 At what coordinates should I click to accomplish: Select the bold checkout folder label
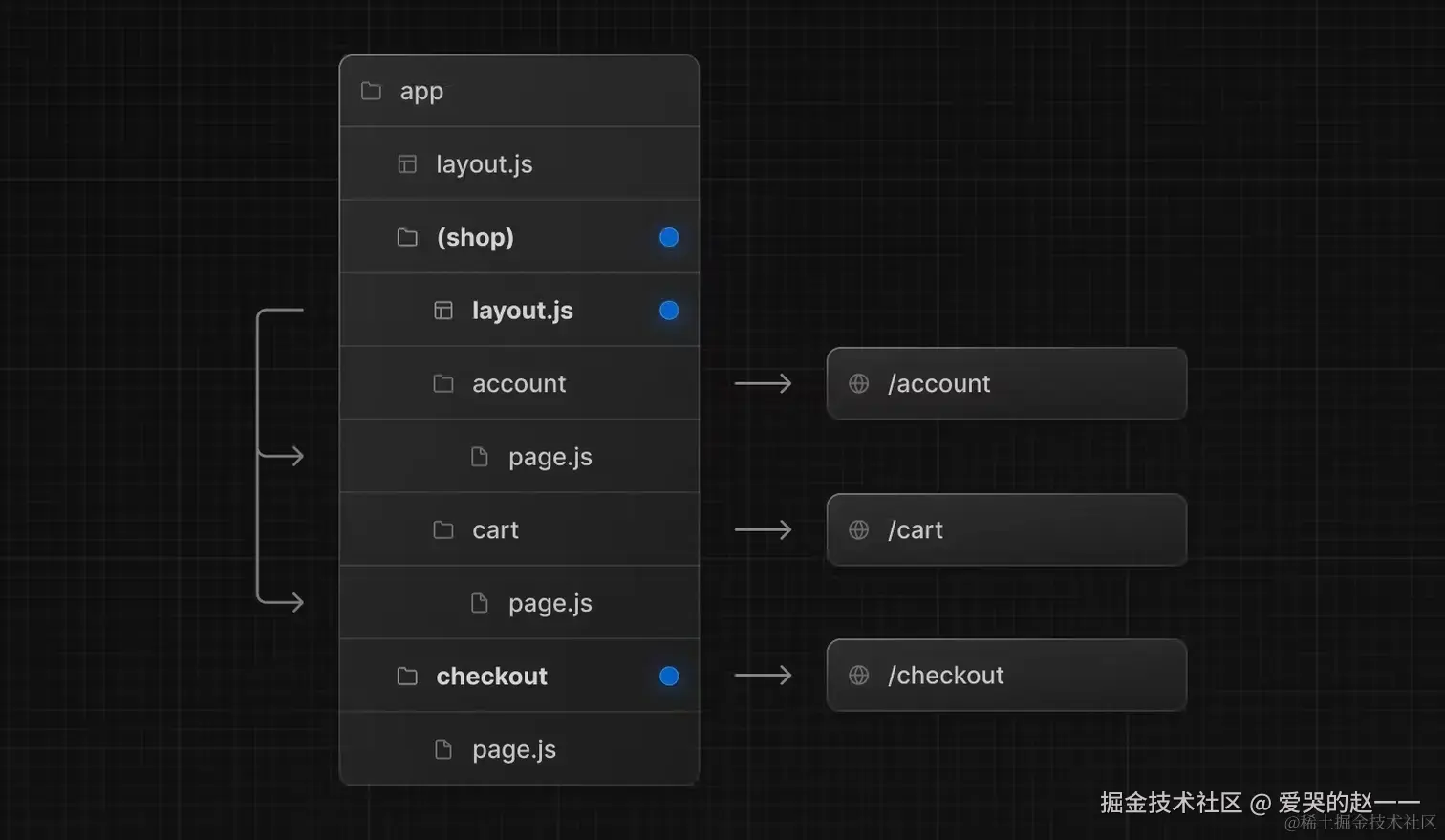point(491,677)
